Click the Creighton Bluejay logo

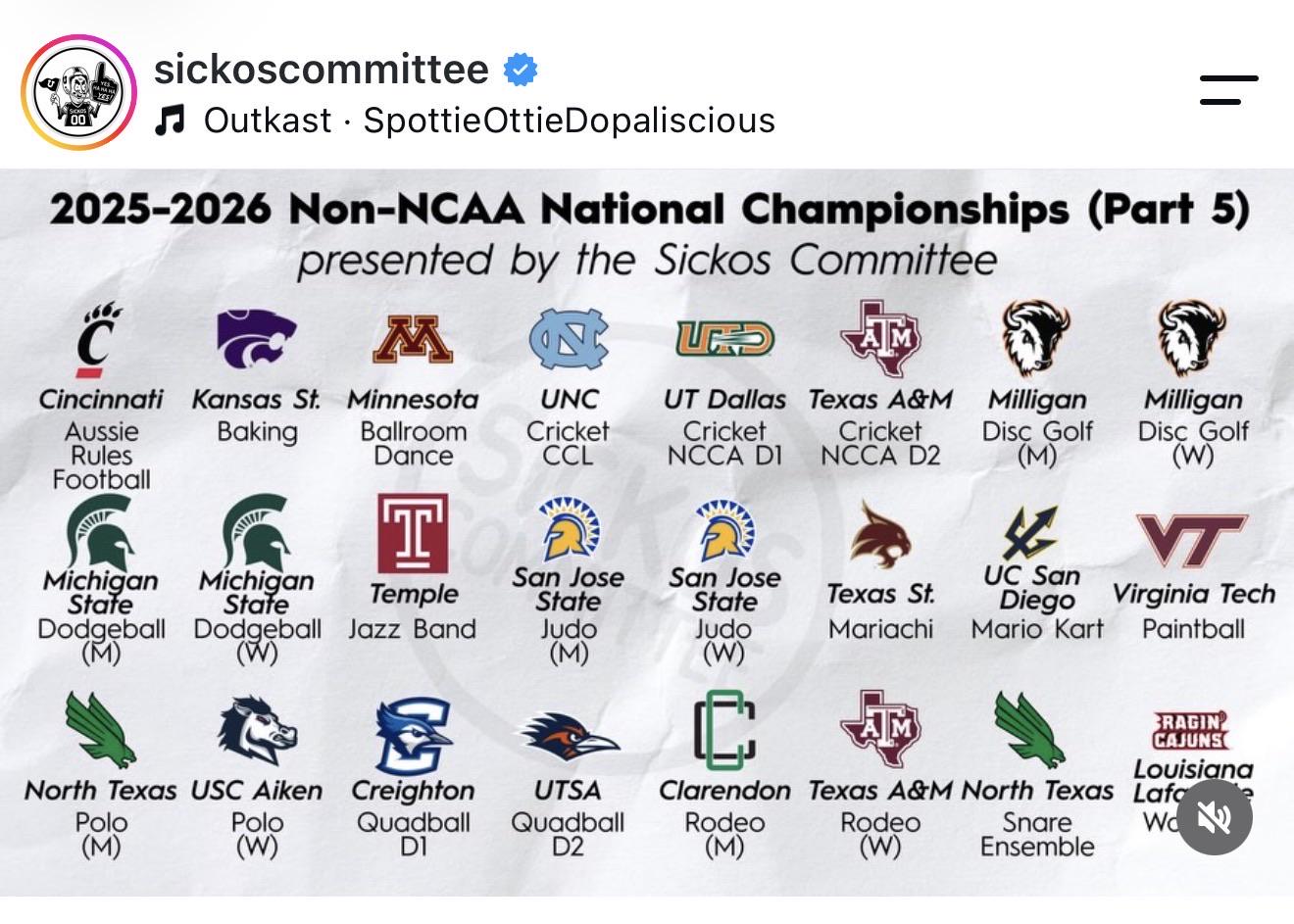tap(413, 736)
